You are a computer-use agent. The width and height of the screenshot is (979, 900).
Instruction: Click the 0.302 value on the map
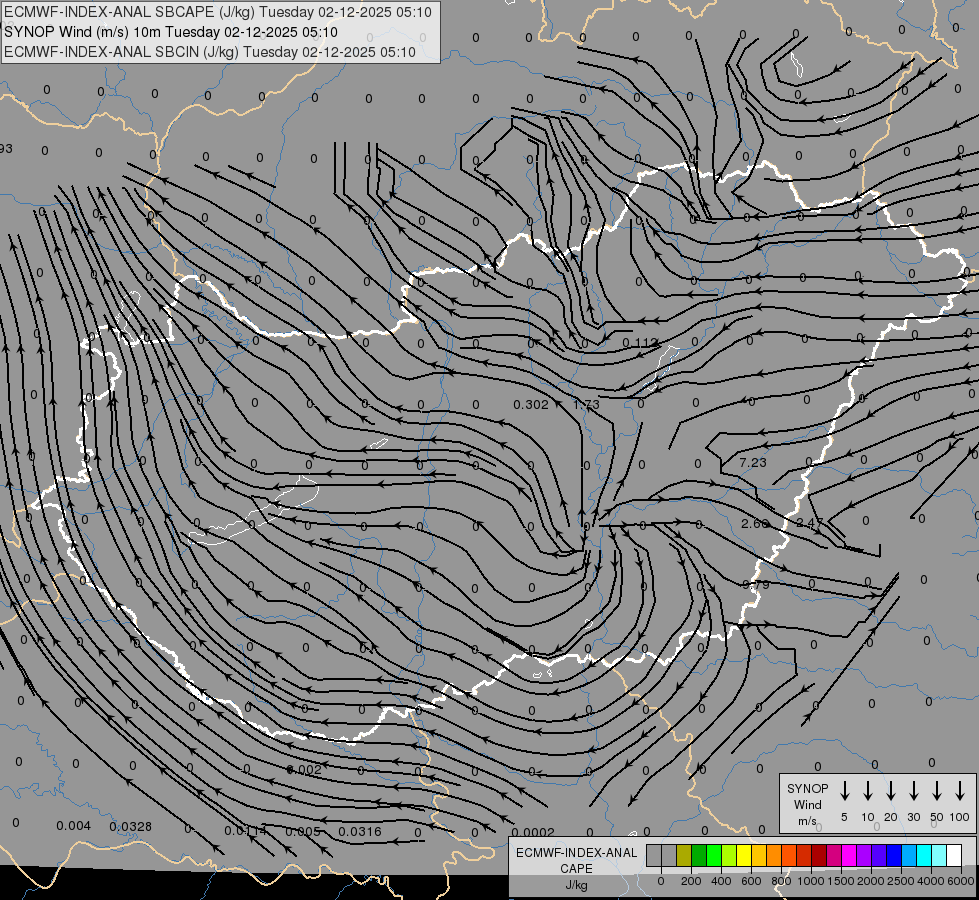(x=531, y=405)
